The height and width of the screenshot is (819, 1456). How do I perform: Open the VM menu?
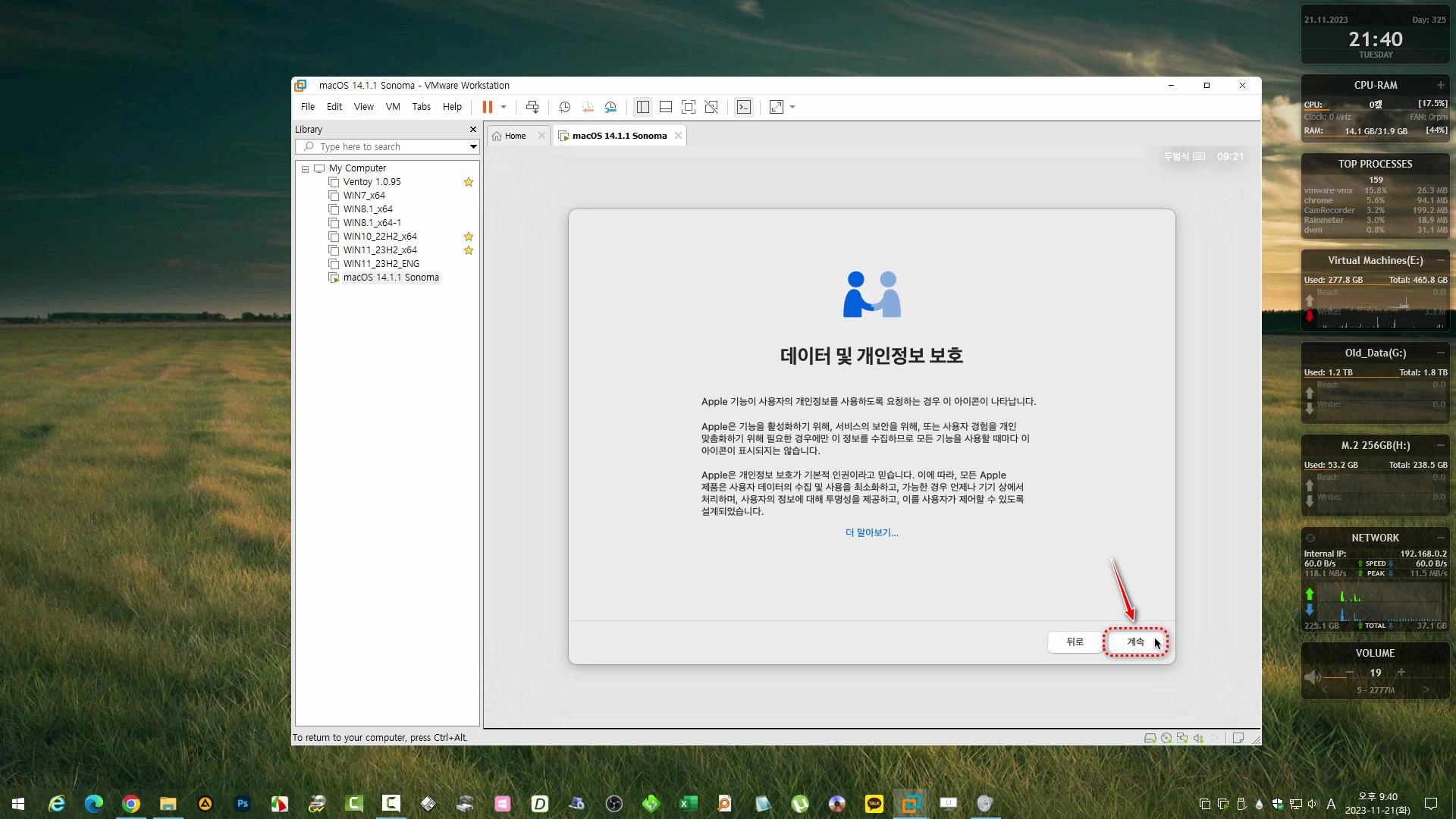[393, 107]
